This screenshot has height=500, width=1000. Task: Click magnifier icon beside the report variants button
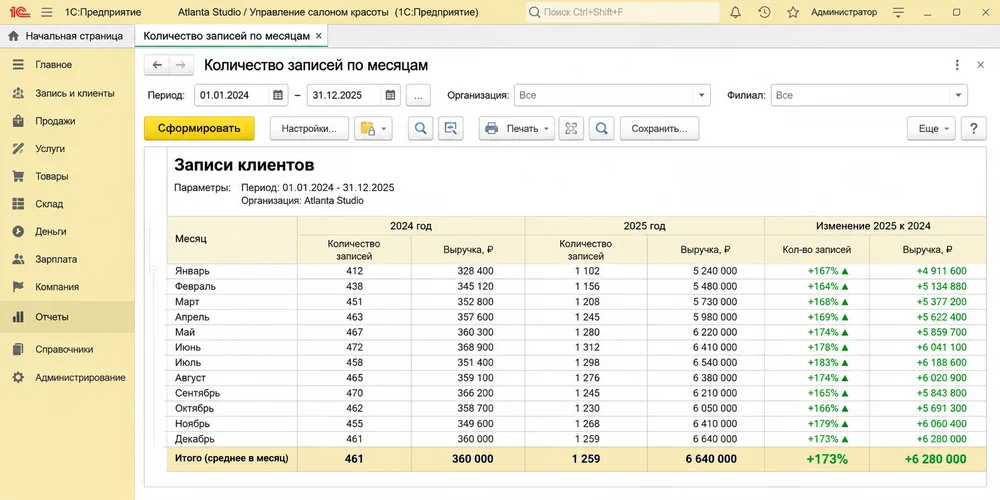click(420, 128)
